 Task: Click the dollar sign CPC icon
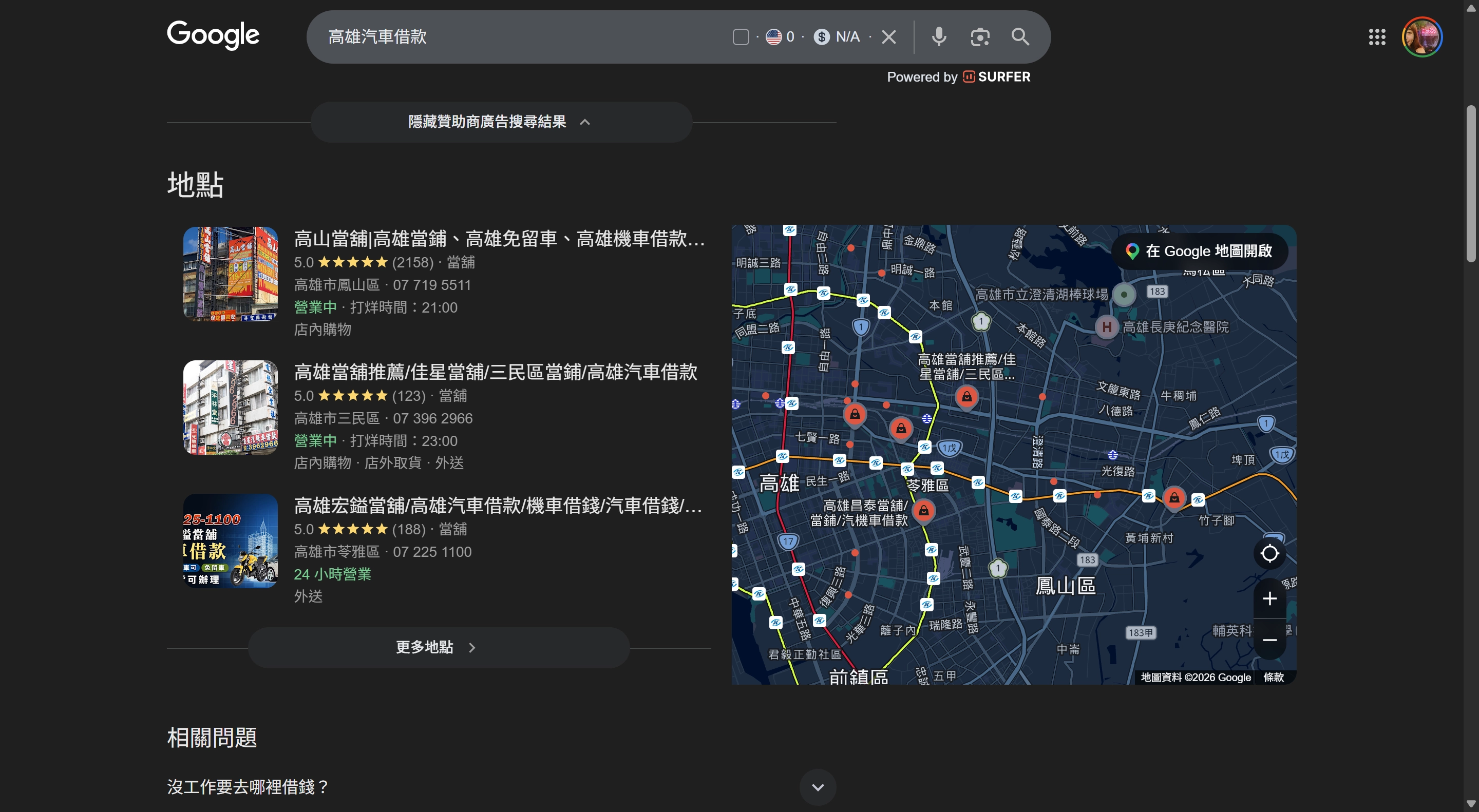(822, 37)
